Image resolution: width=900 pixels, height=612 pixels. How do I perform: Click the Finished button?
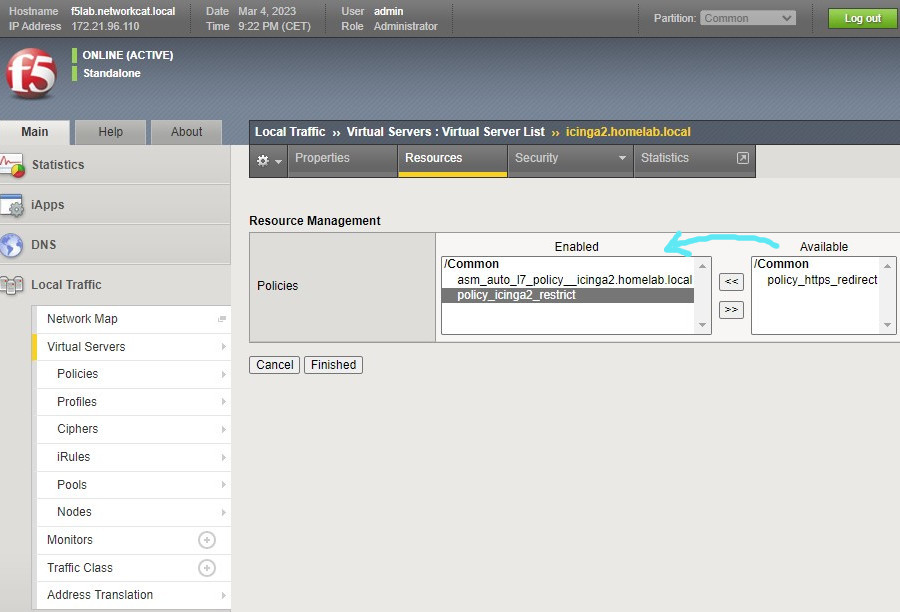coord(333,365)
